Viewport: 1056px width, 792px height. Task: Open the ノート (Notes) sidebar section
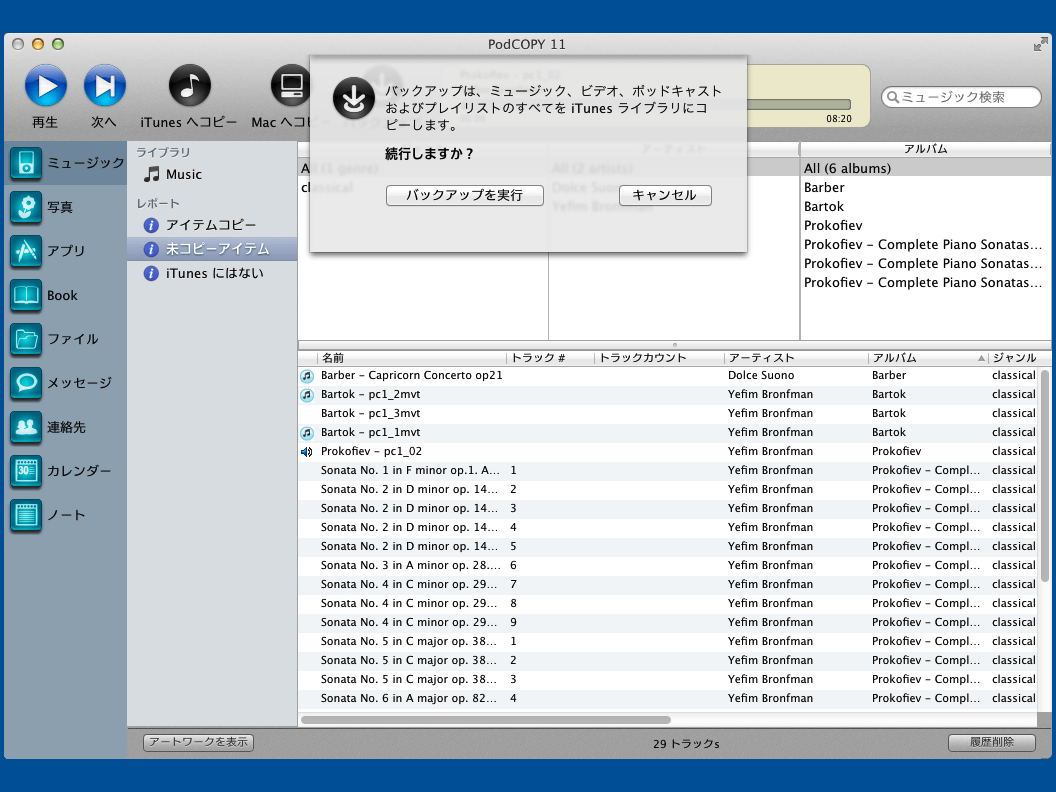[x=65, y=515]
